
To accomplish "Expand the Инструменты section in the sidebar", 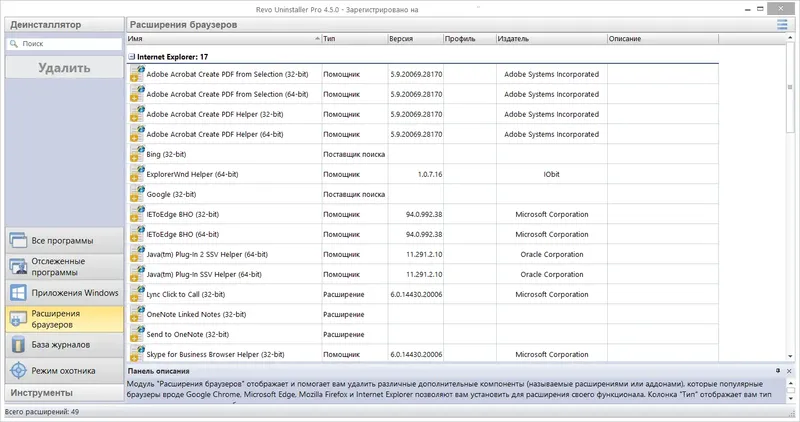I will (x=64, y=393).
